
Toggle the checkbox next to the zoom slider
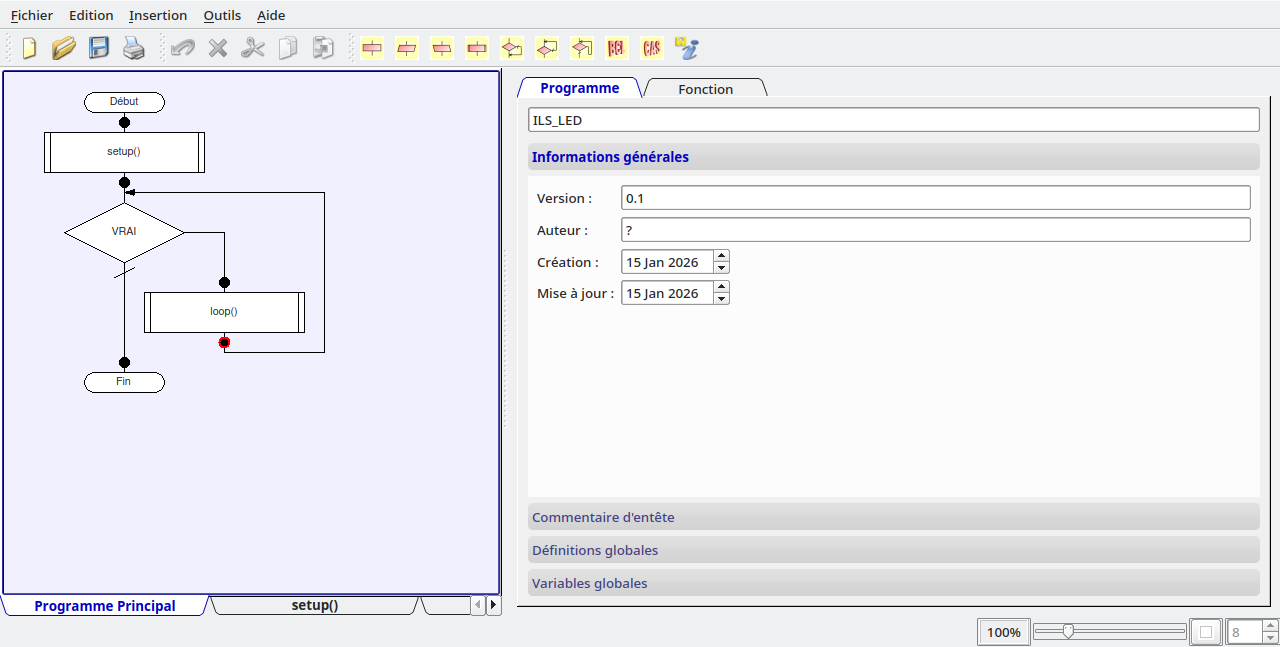coord(1206,632)
